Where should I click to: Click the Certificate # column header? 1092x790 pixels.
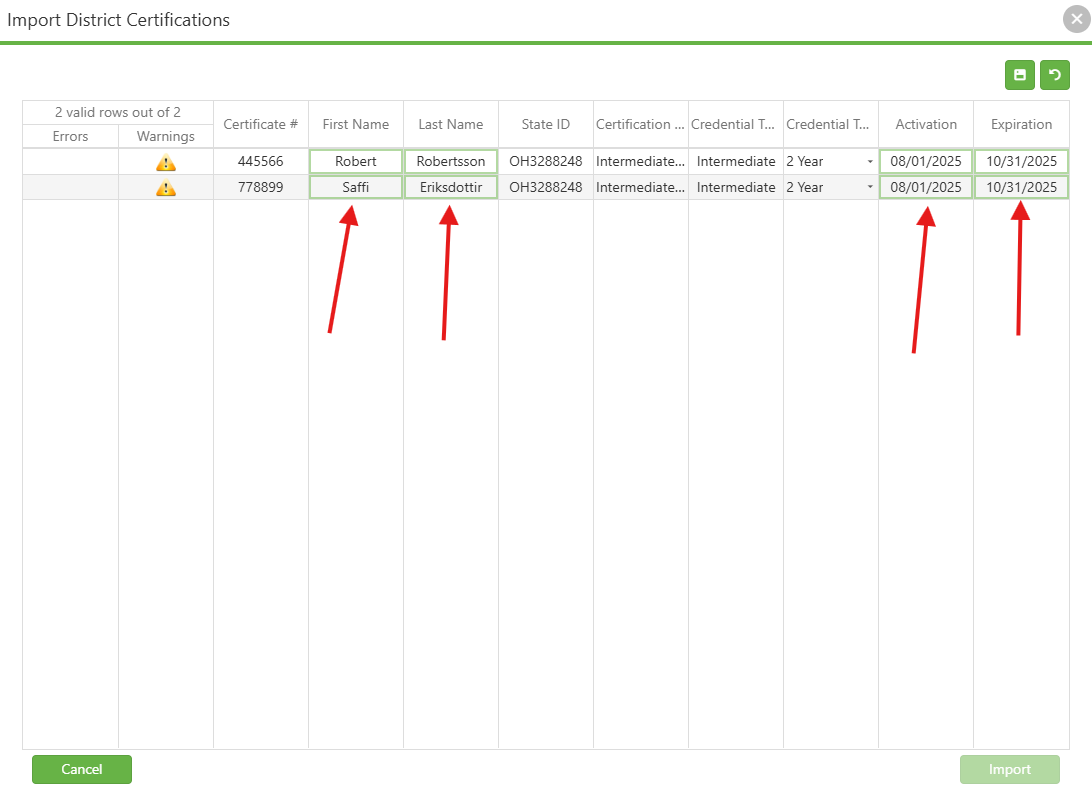tap(260, 124)
